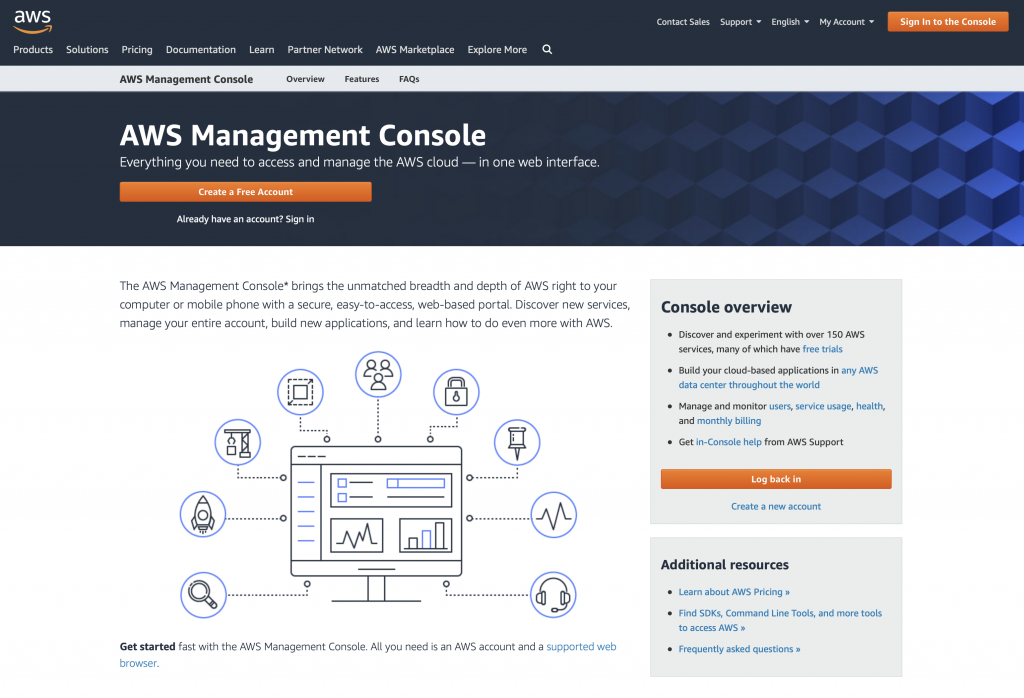Click the users link in Console overview

tap(780, 406)
